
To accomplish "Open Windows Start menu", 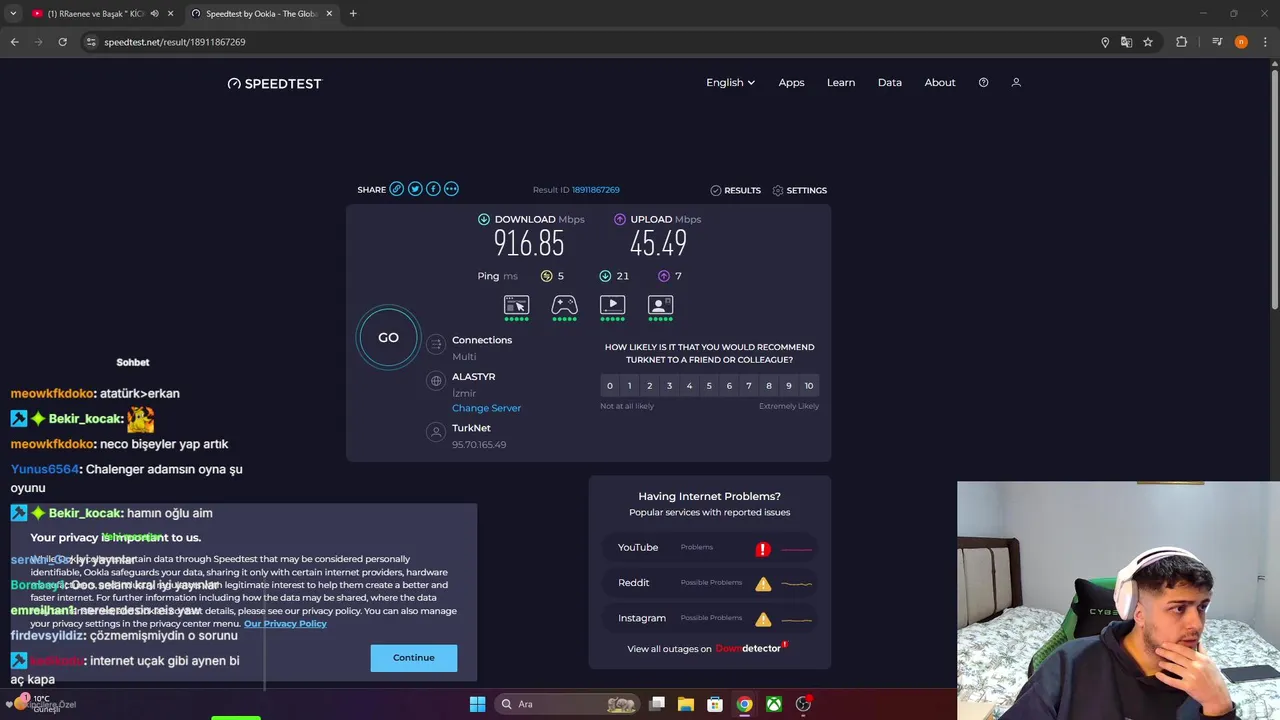I will click(x=477, y=704).
